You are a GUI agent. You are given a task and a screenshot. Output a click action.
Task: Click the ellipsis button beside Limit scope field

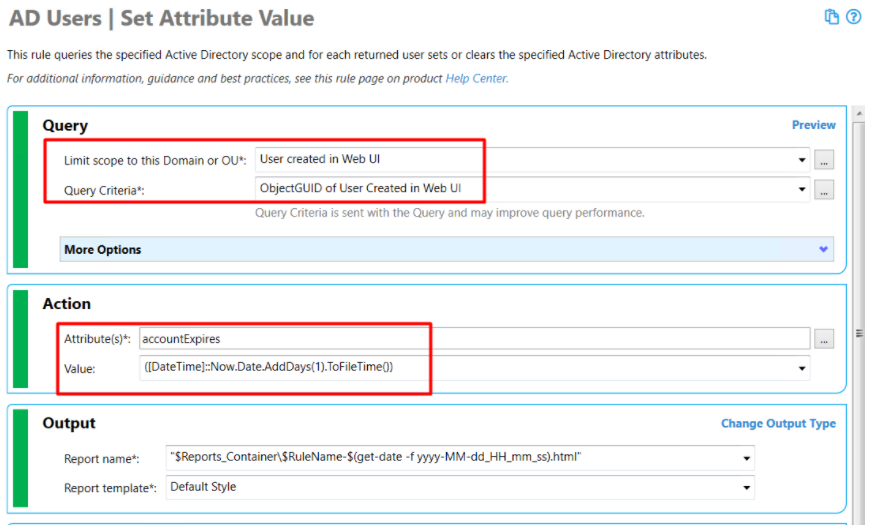824,160
